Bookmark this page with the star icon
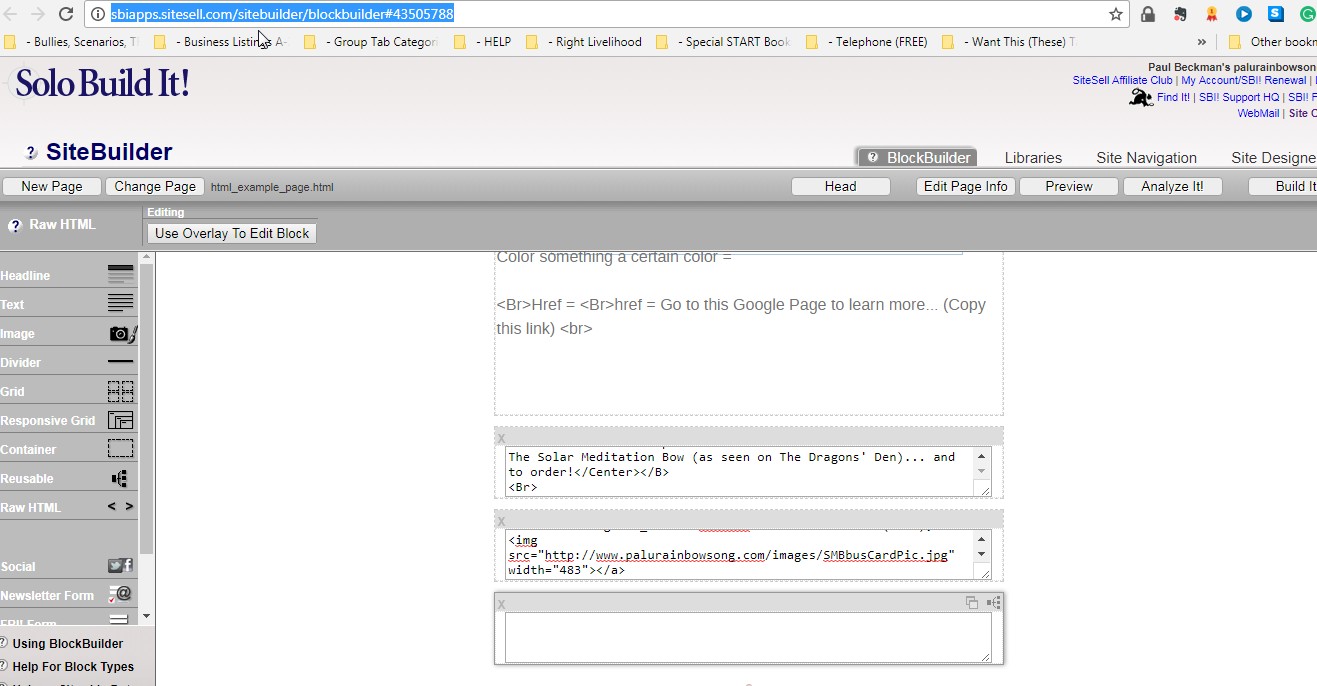Image resolution: width=1317 pixels, height=686 pixels. pos(1115,14)
